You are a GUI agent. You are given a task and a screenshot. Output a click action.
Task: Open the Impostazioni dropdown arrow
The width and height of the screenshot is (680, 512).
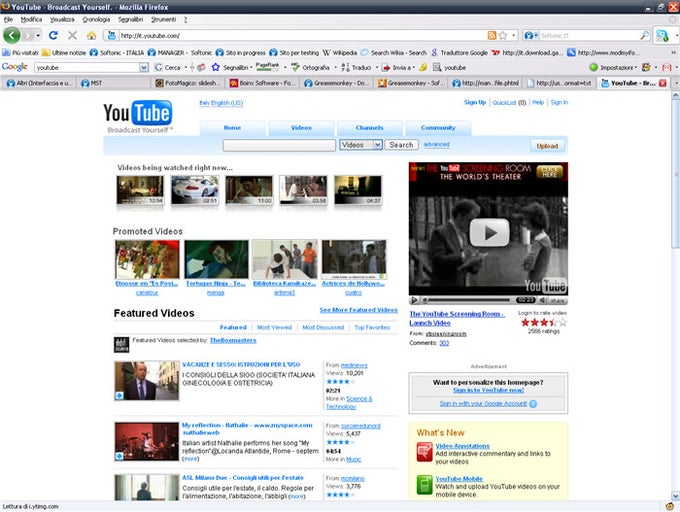tap(636, 68)
